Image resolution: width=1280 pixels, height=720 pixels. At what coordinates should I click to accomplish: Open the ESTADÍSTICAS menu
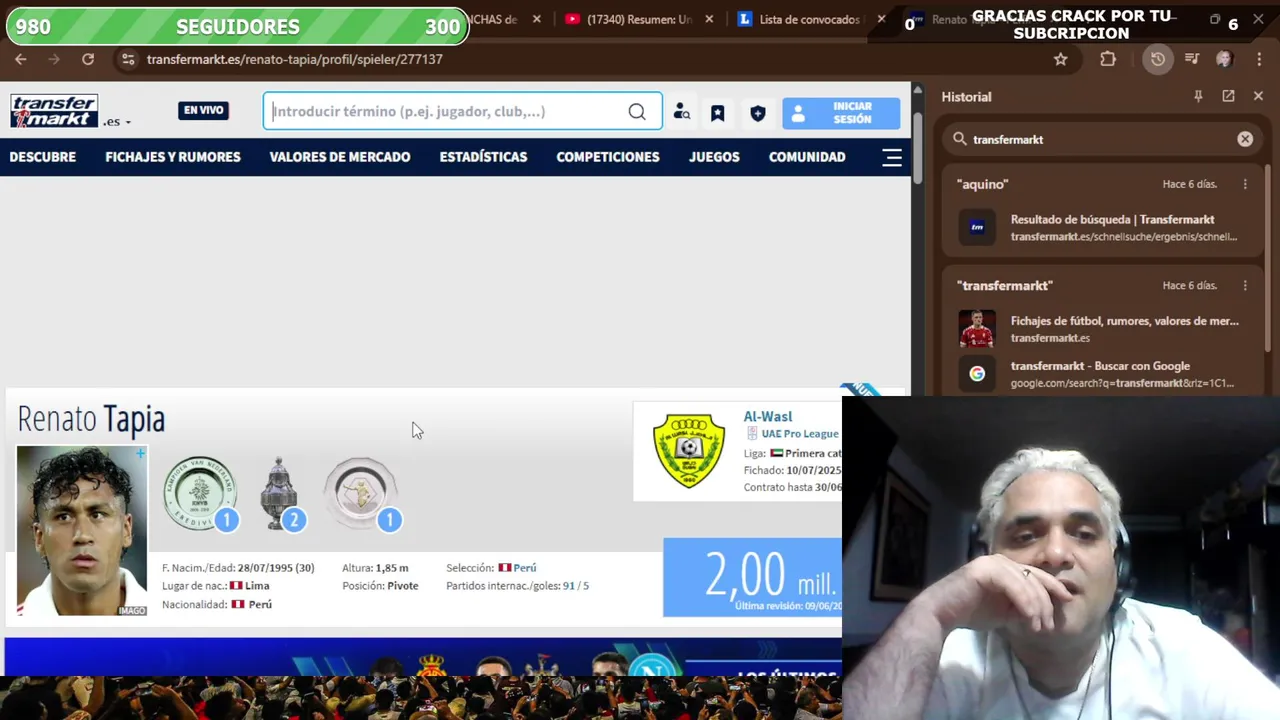(x=483, y=157)
